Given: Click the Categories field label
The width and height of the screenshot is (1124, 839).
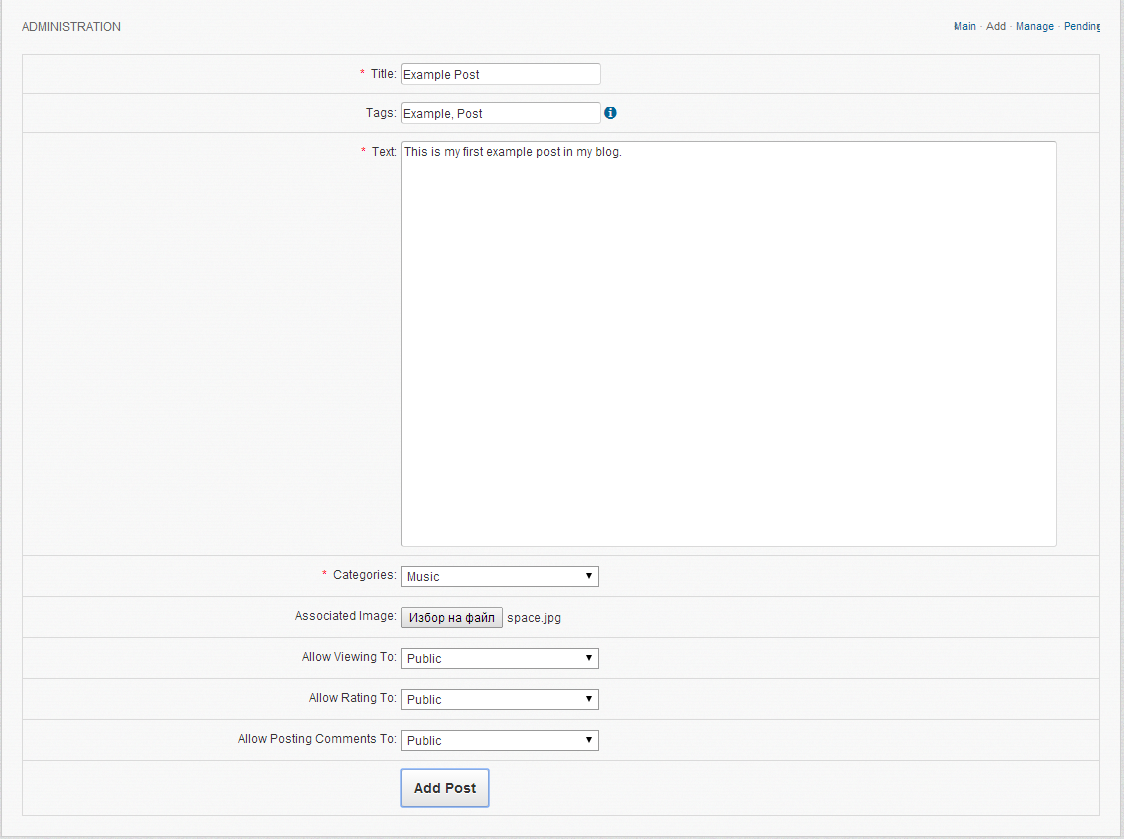Looking at the screenshot, I should click(364, 575).
